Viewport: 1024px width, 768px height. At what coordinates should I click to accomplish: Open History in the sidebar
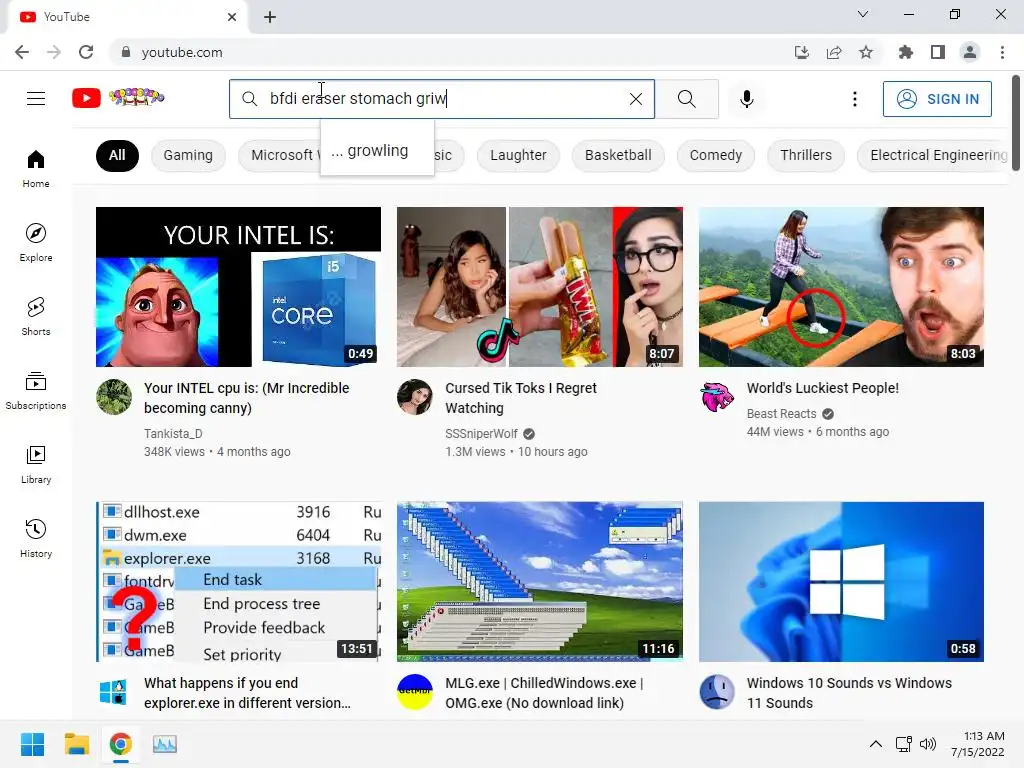coord(36,537)
